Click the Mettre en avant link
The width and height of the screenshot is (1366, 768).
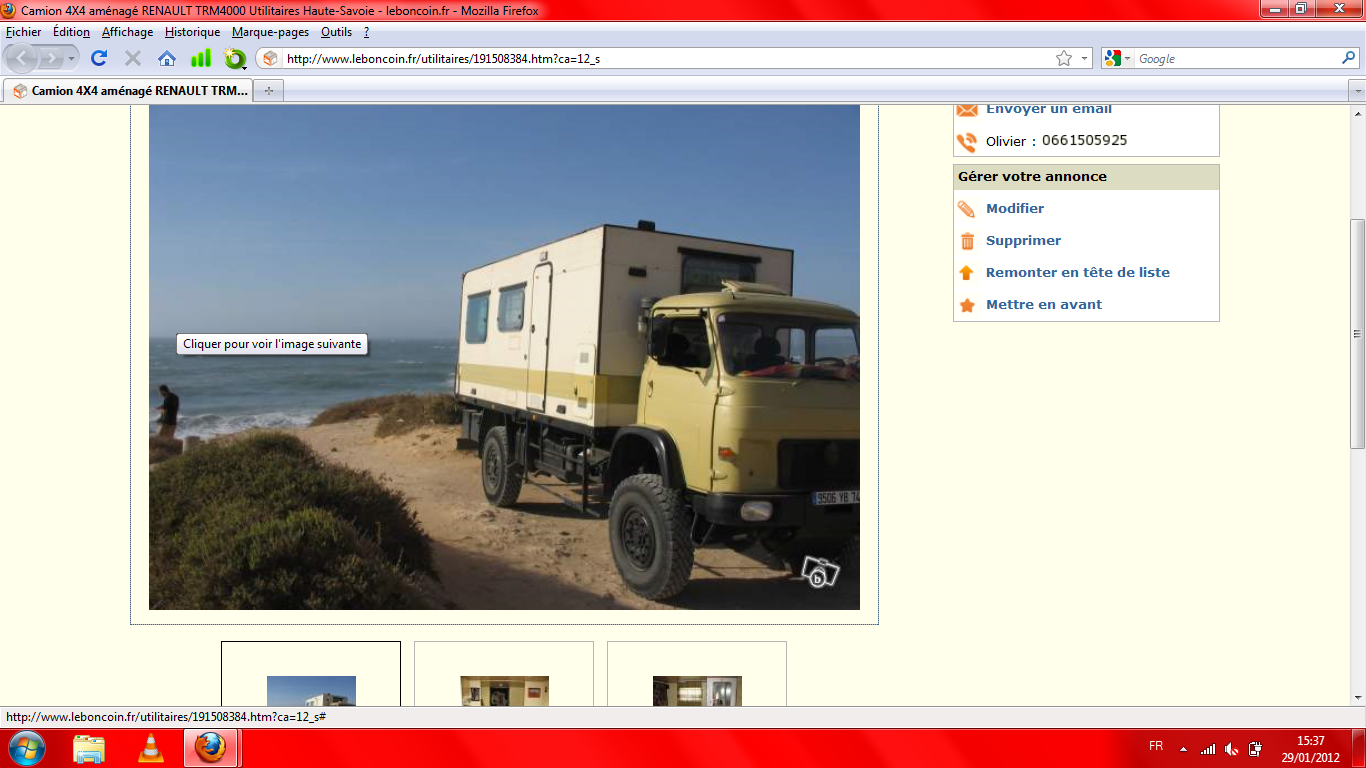(1043, 305)
